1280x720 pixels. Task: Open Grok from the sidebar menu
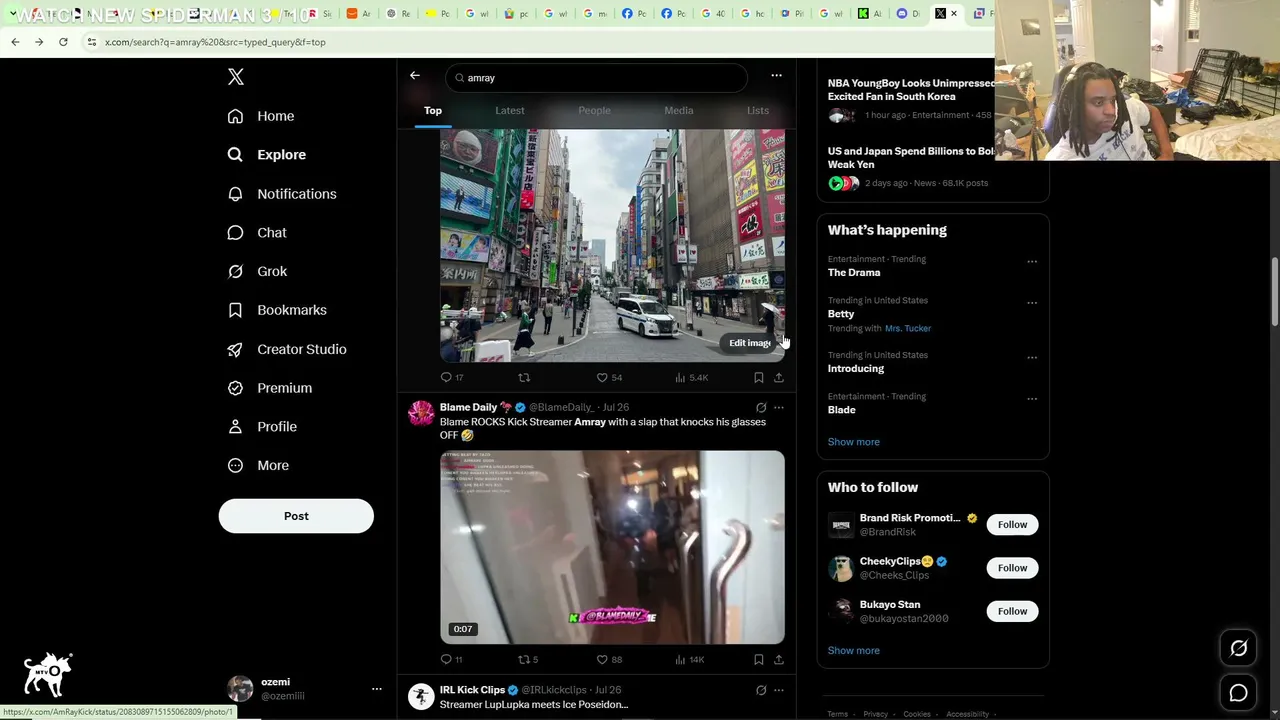pyautogui.click(x=257, y=272)
